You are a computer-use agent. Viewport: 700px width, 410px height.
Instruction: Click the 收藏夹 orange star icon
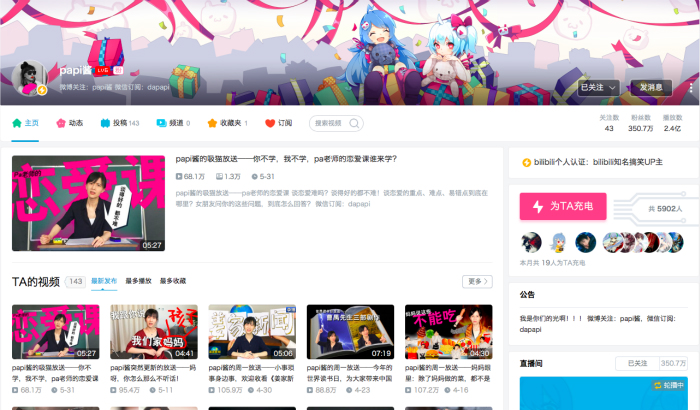pyautogui.click(x=212, y=123)
